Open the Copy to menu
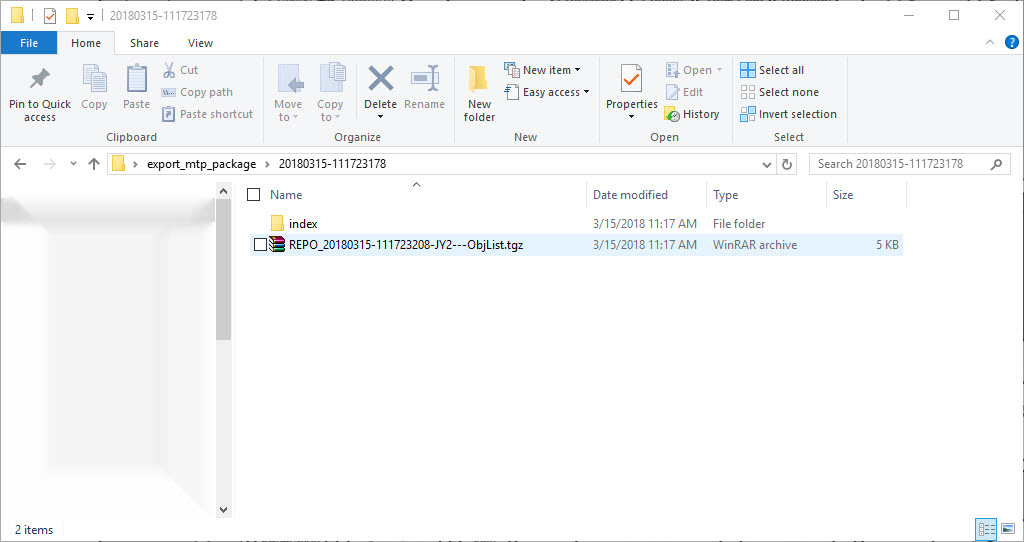The image size is (1024, 542). point(330,93)
